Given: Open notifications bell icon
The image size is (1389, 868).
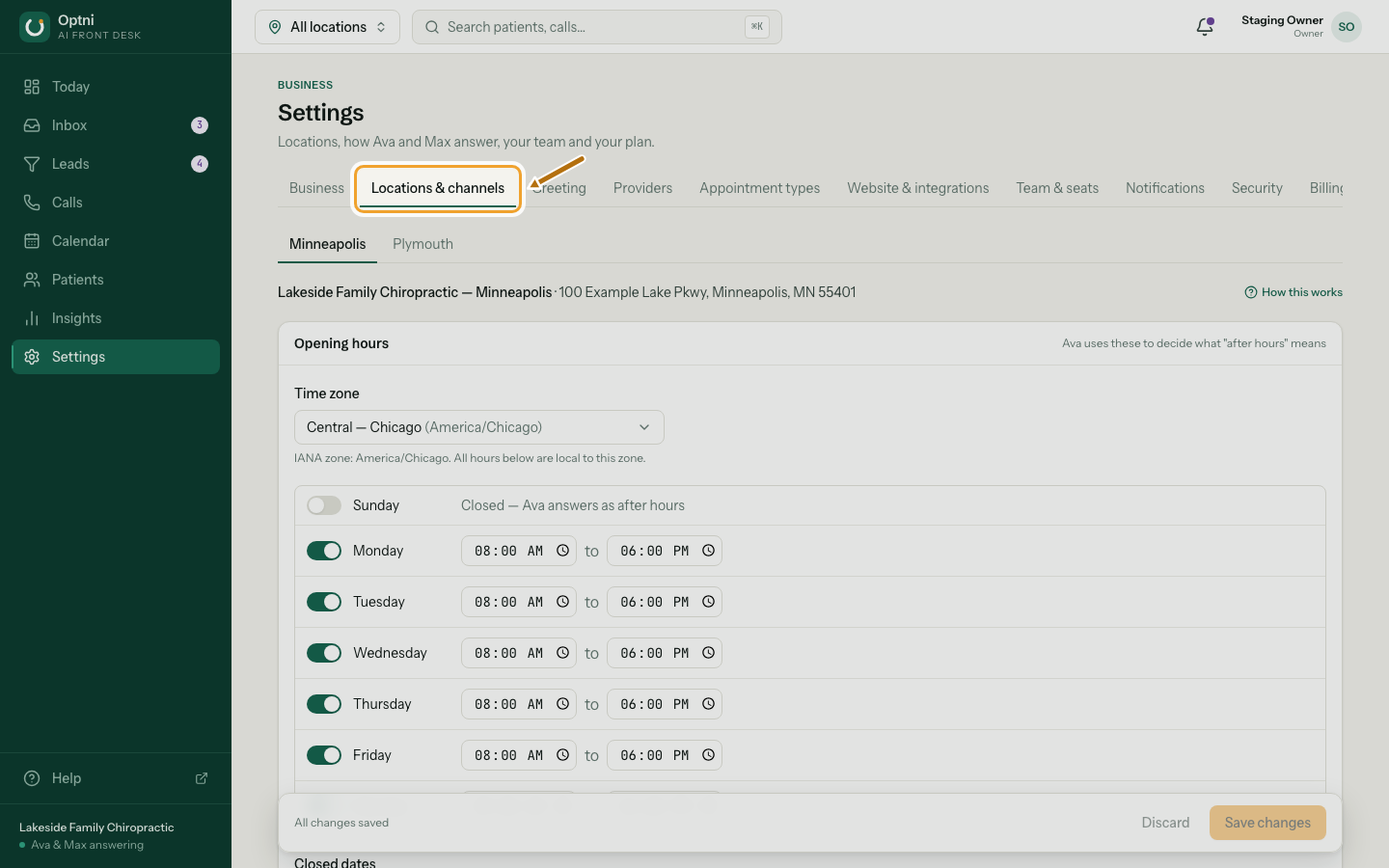Looking at the screenshot, I should (x=1205, y=27).
